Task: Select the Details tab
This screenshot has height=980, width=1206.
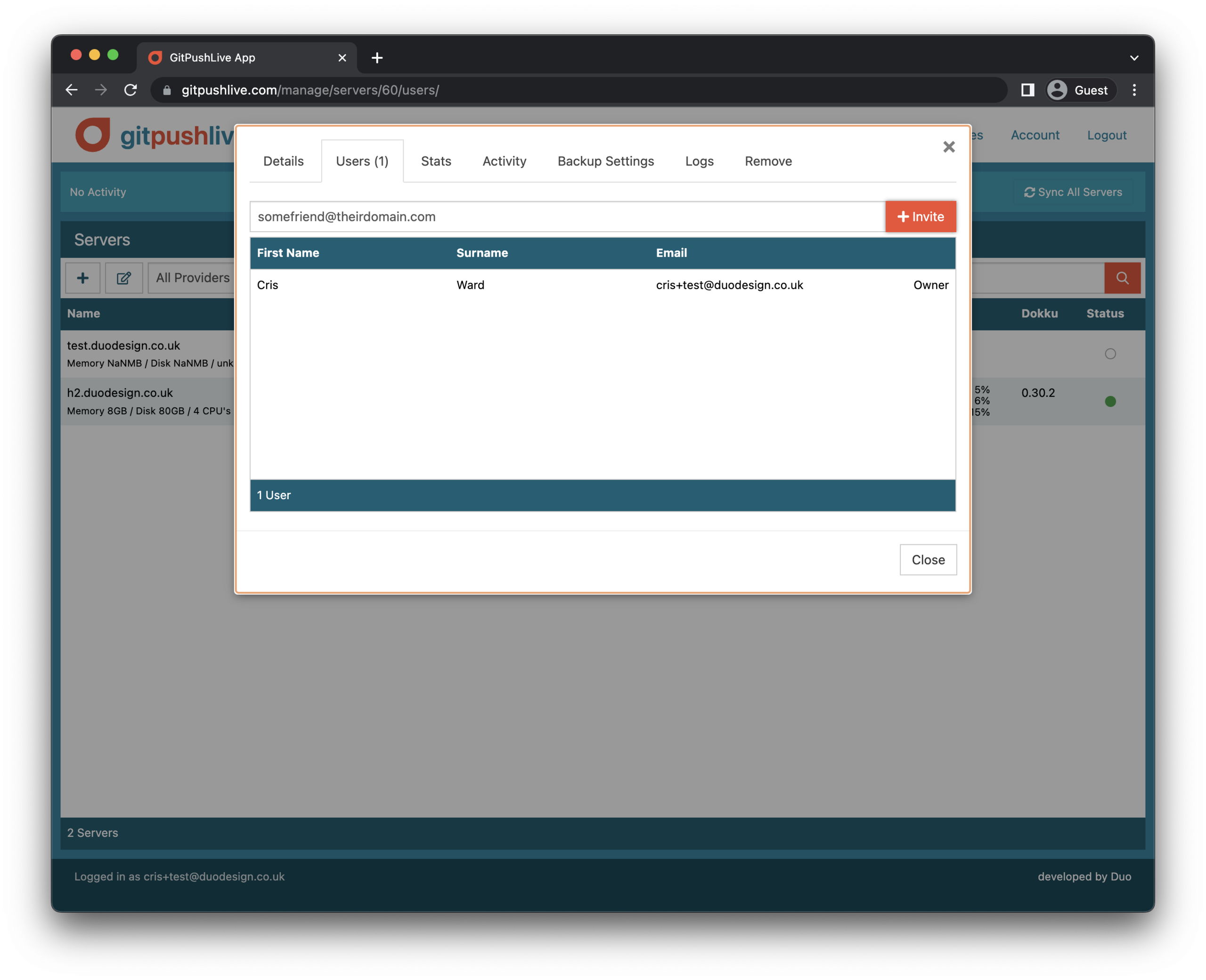Action: pyautogui.click(x=283, y=161)
